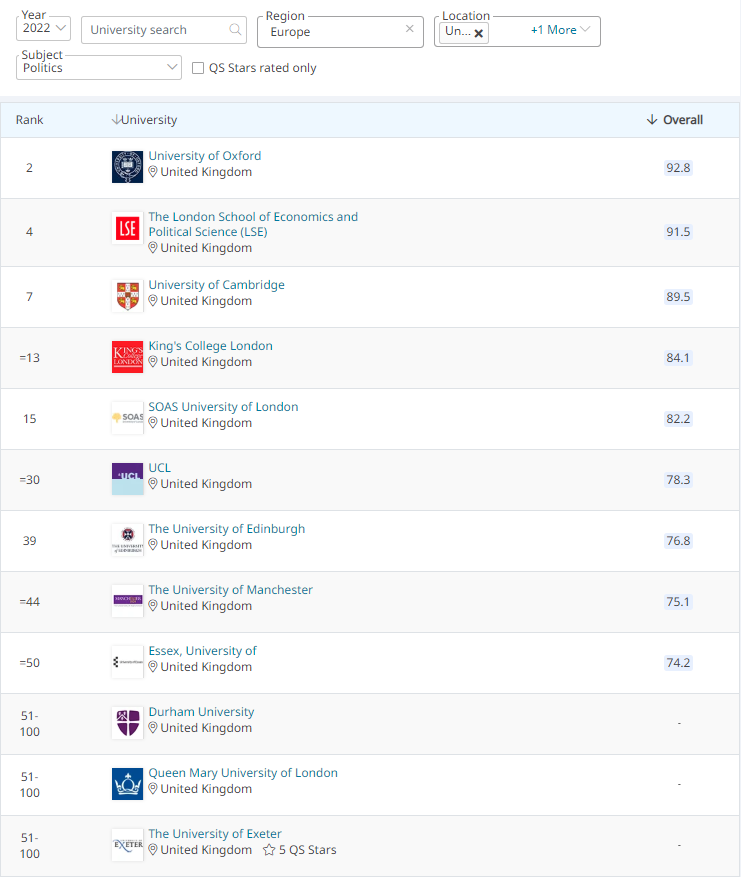The image size is (741, 877).
Task: Open UCL university link
Action: pos(159,468)
